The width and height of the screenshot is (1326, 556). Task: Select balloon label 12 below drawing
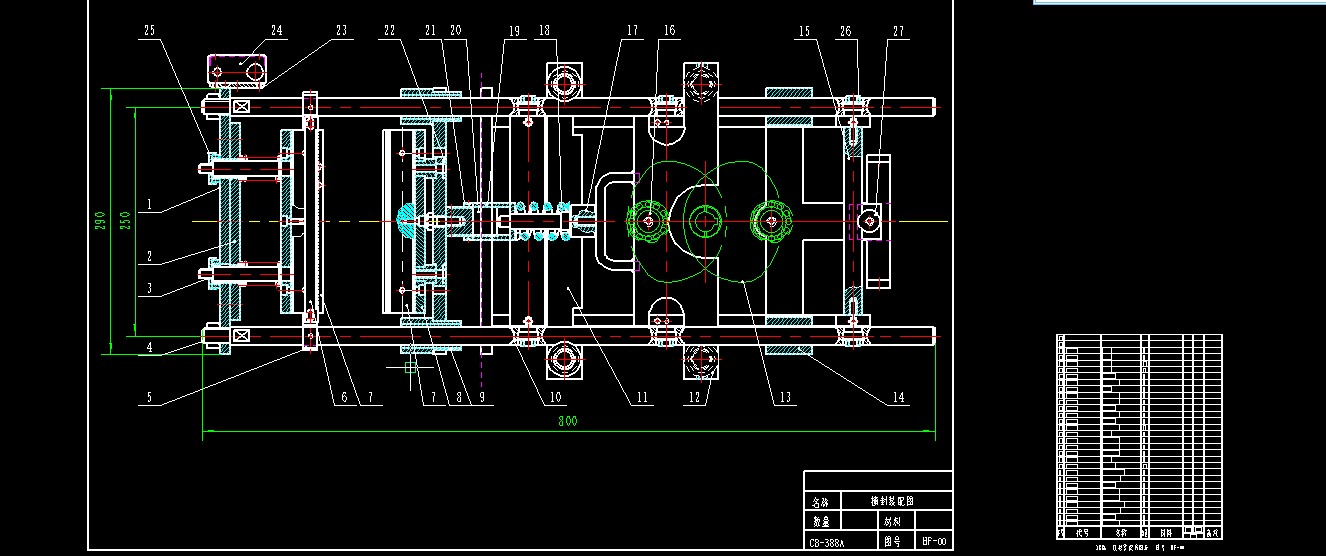695,398
